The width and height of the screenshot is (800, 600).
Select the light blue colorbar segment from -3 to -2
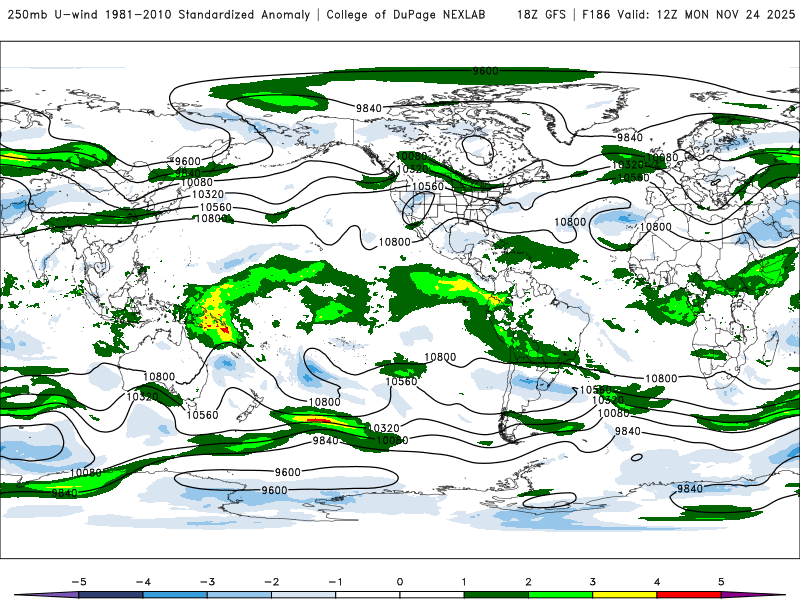coord(239,595)
